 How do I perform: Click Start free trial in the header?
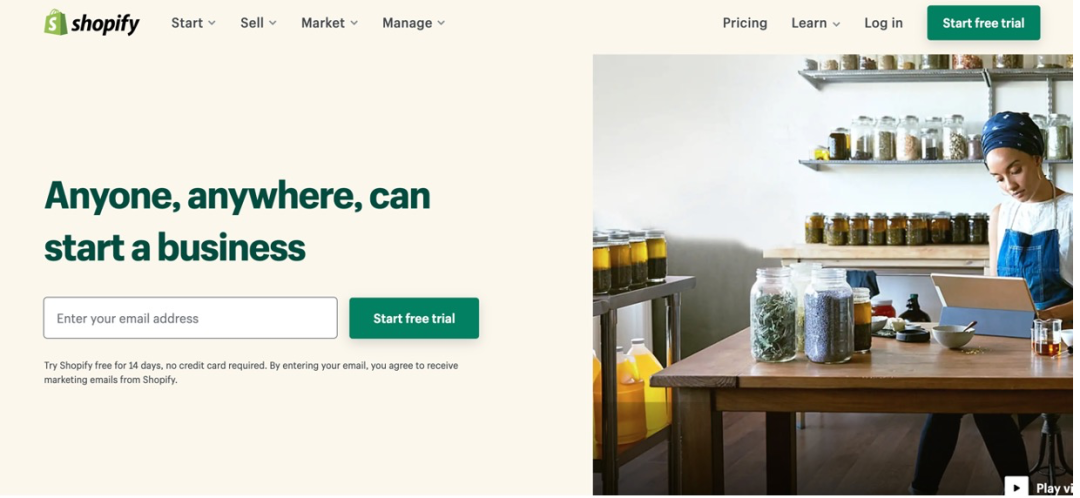tap(983, 23)
